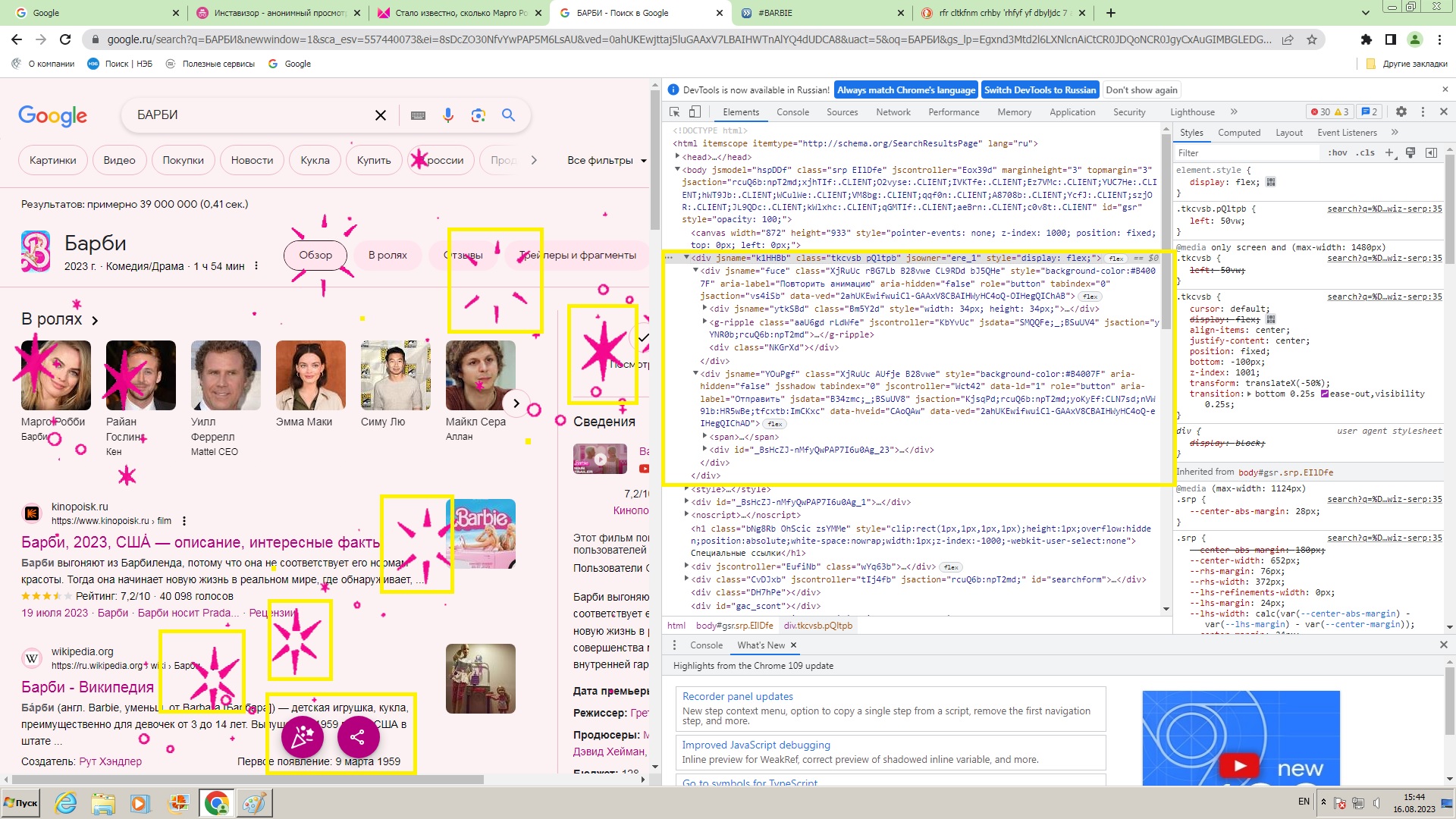
Task: Show more DevTools tabs with double chevron
Action: (x=1234, y=111)
